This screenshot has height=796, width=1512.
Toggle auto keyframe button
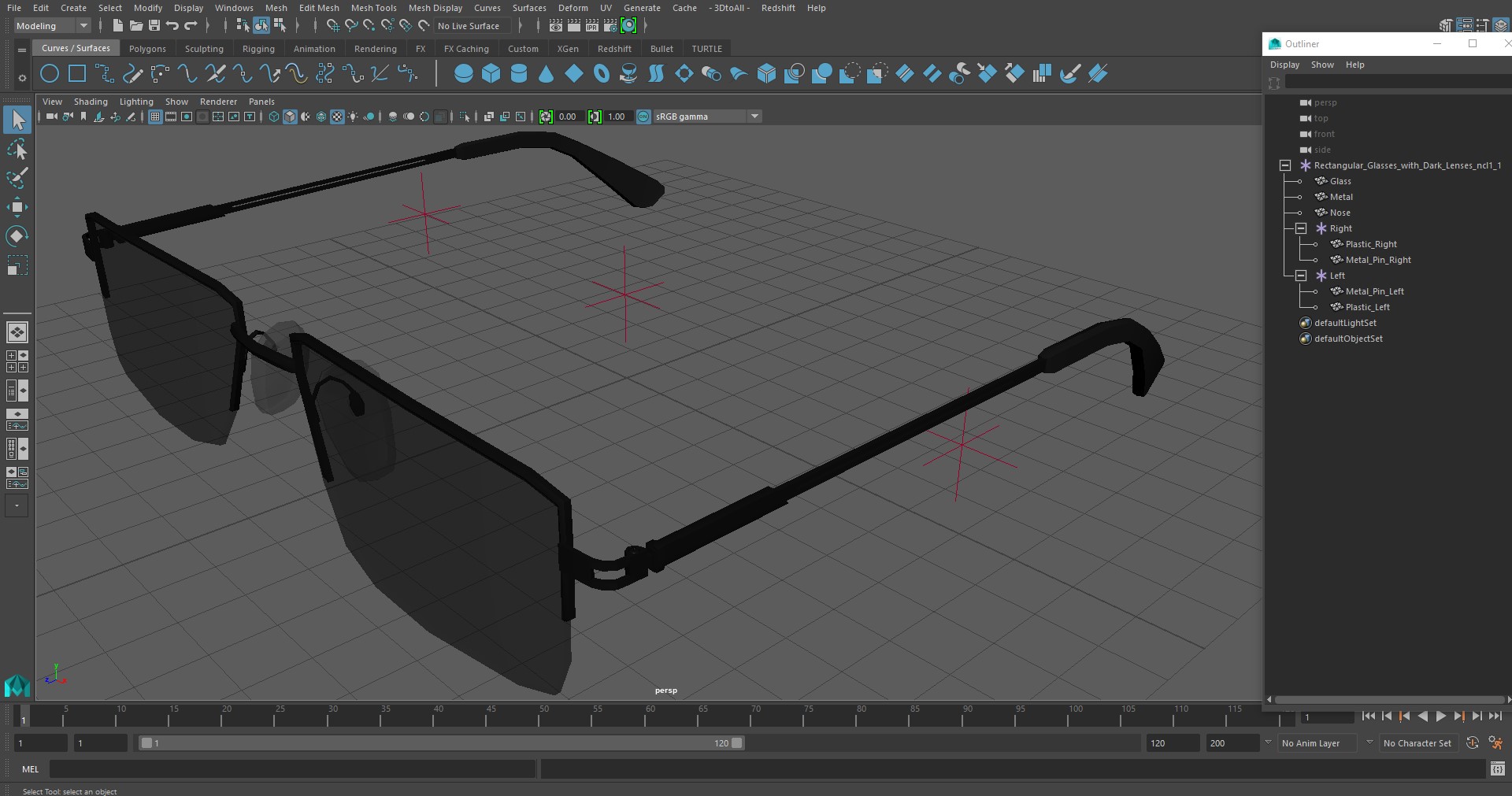1473,743
